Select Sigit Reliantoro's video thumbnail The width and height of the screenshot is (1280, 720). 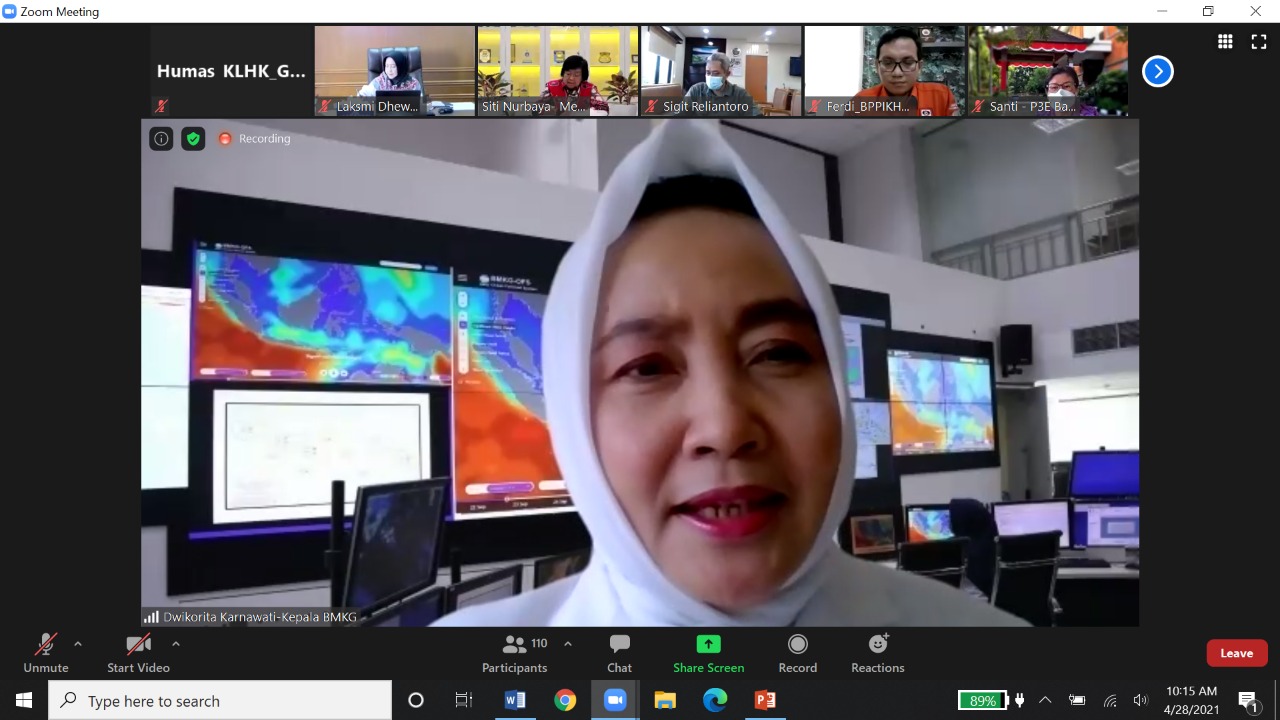point(720,70)
